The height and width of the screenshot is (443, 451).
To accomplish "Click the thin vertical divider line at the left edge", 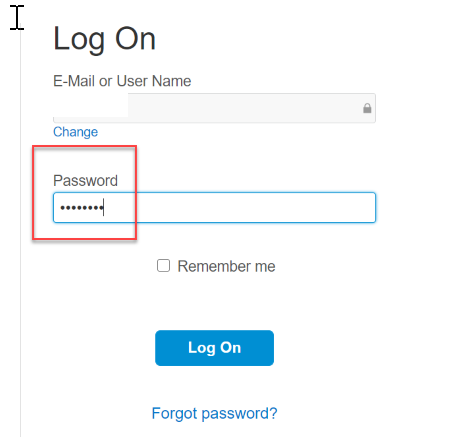I will pos(20,233).
